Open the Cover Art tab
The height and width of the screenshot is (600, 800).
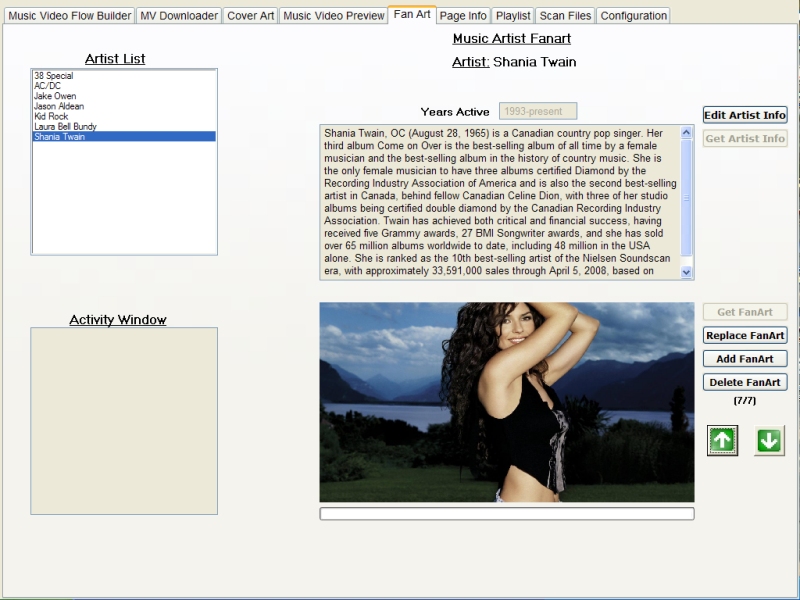(250, 16)
